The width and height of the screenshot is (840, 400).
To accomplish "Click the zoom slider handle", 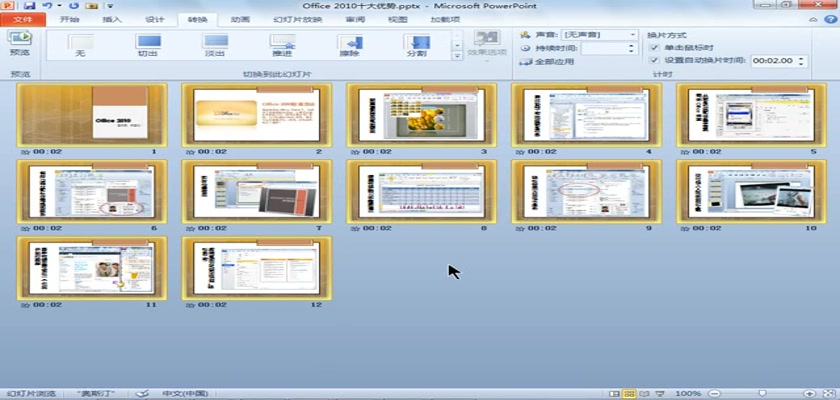I will 762,394.
